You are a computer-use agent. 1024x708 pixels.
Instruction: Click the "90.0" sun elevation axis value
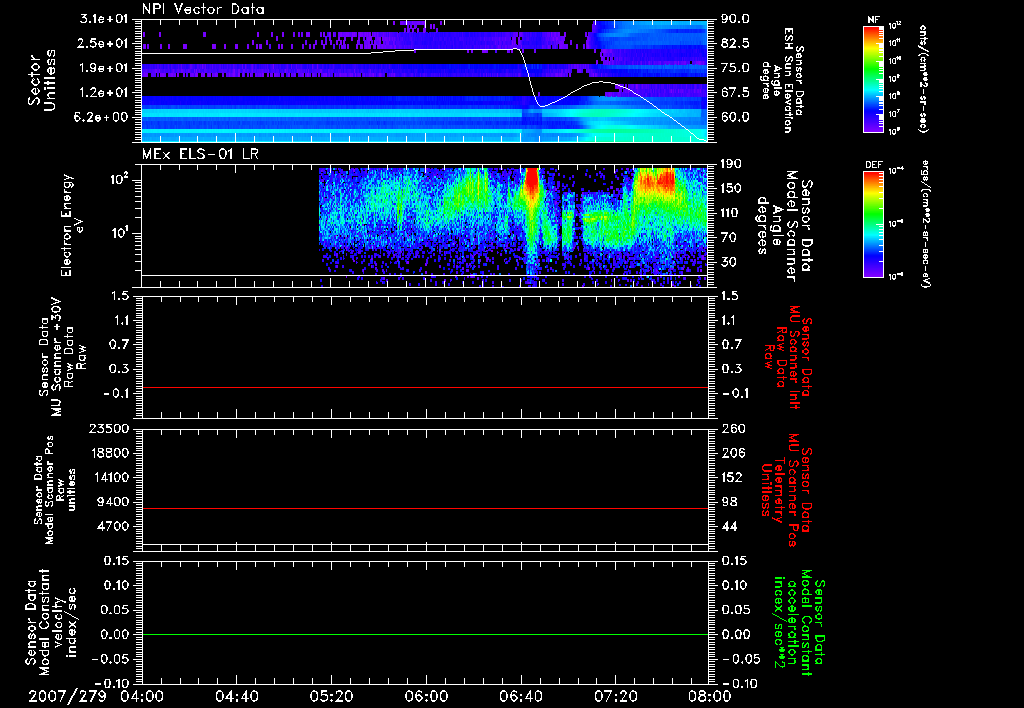(735, 19)
